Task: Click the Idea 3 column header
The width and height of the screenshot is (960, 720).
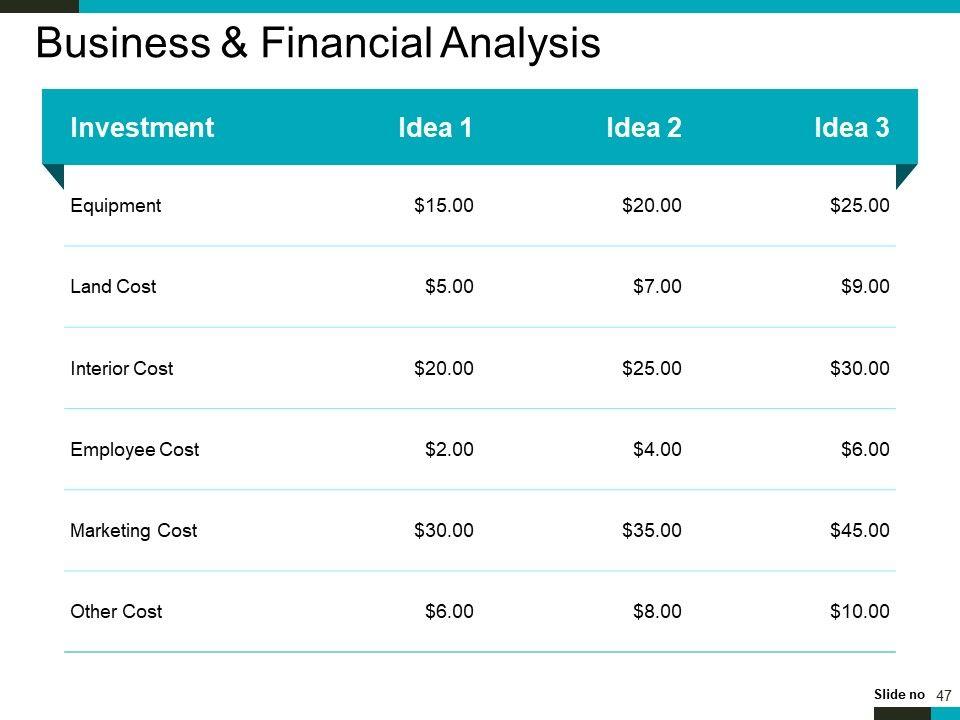Action: coord(852,127)
